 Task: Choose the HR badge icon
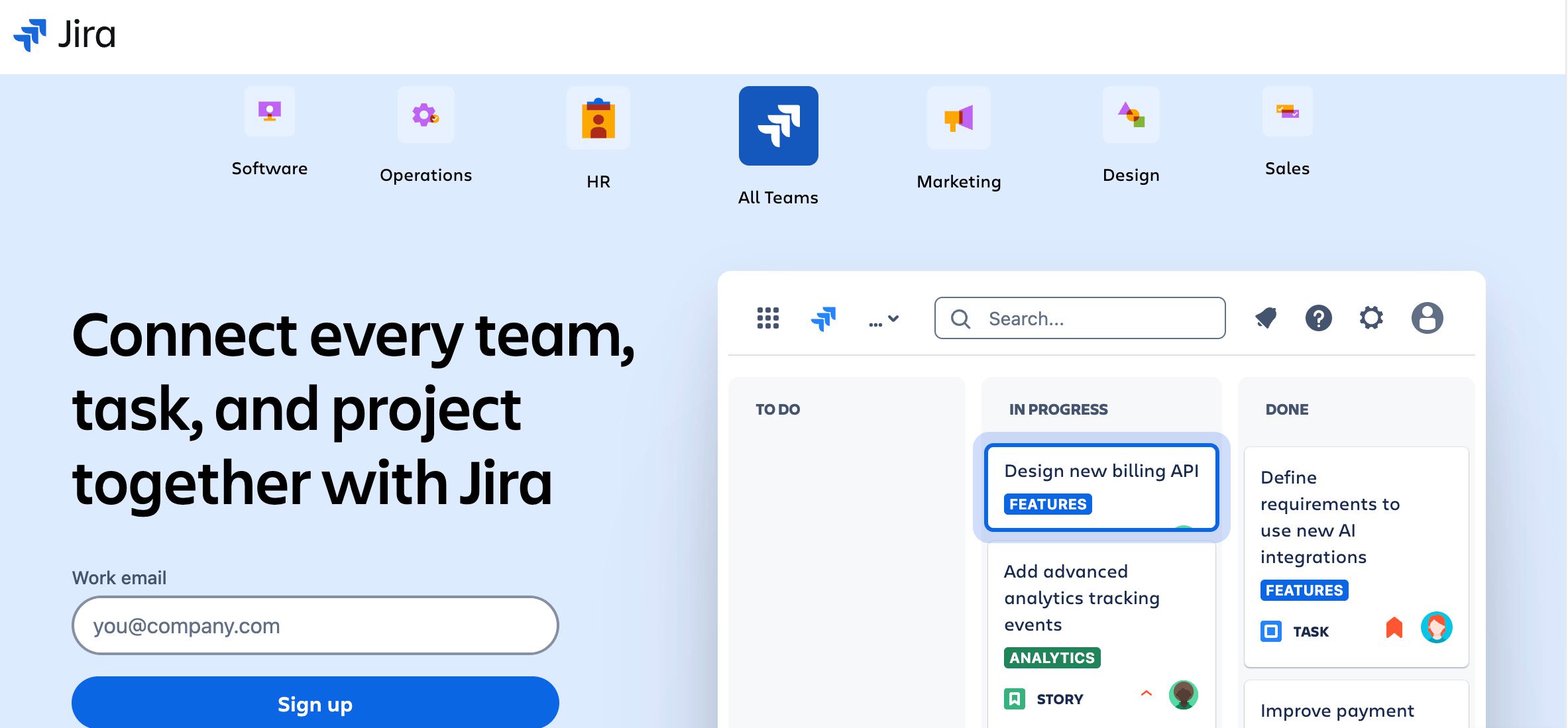598,118
